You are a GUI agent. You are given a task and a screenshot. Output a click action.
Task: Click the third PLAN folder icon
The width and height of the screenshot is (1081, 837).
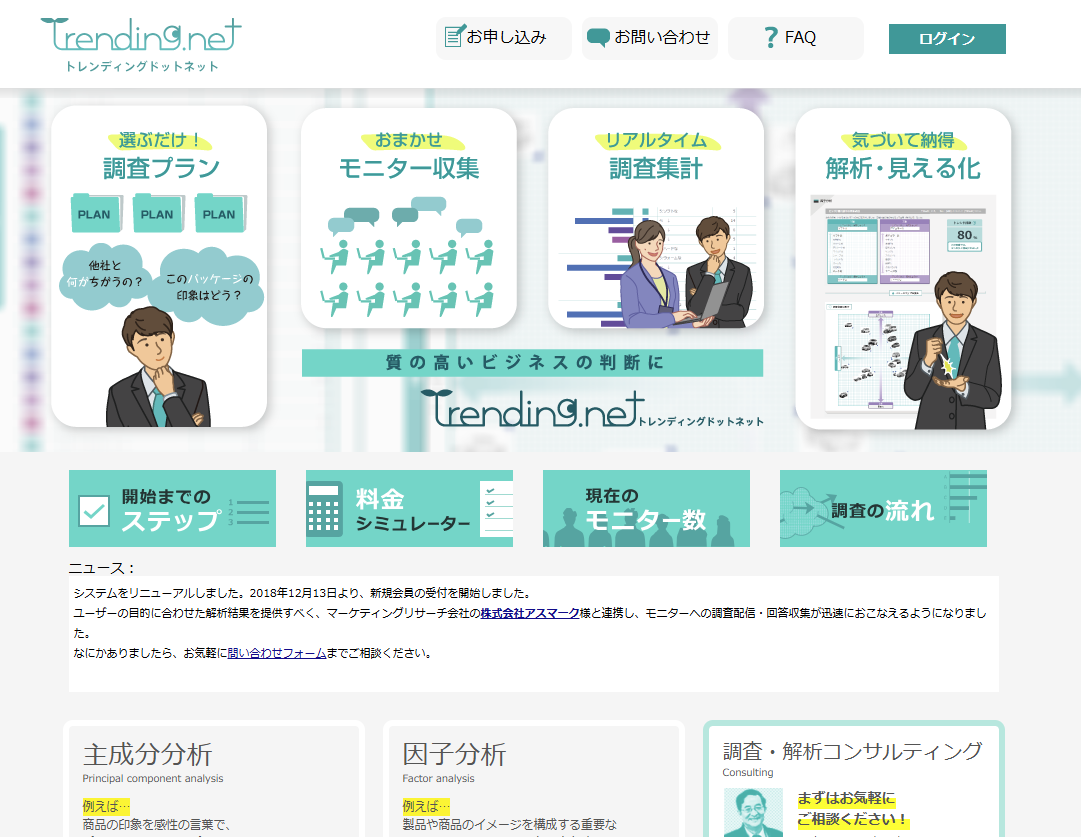220,213
